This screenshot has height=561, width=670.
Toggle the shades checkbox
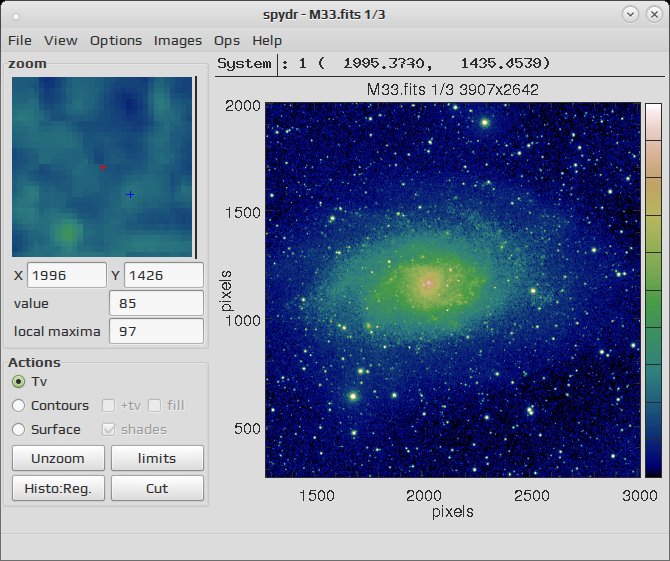109,429
